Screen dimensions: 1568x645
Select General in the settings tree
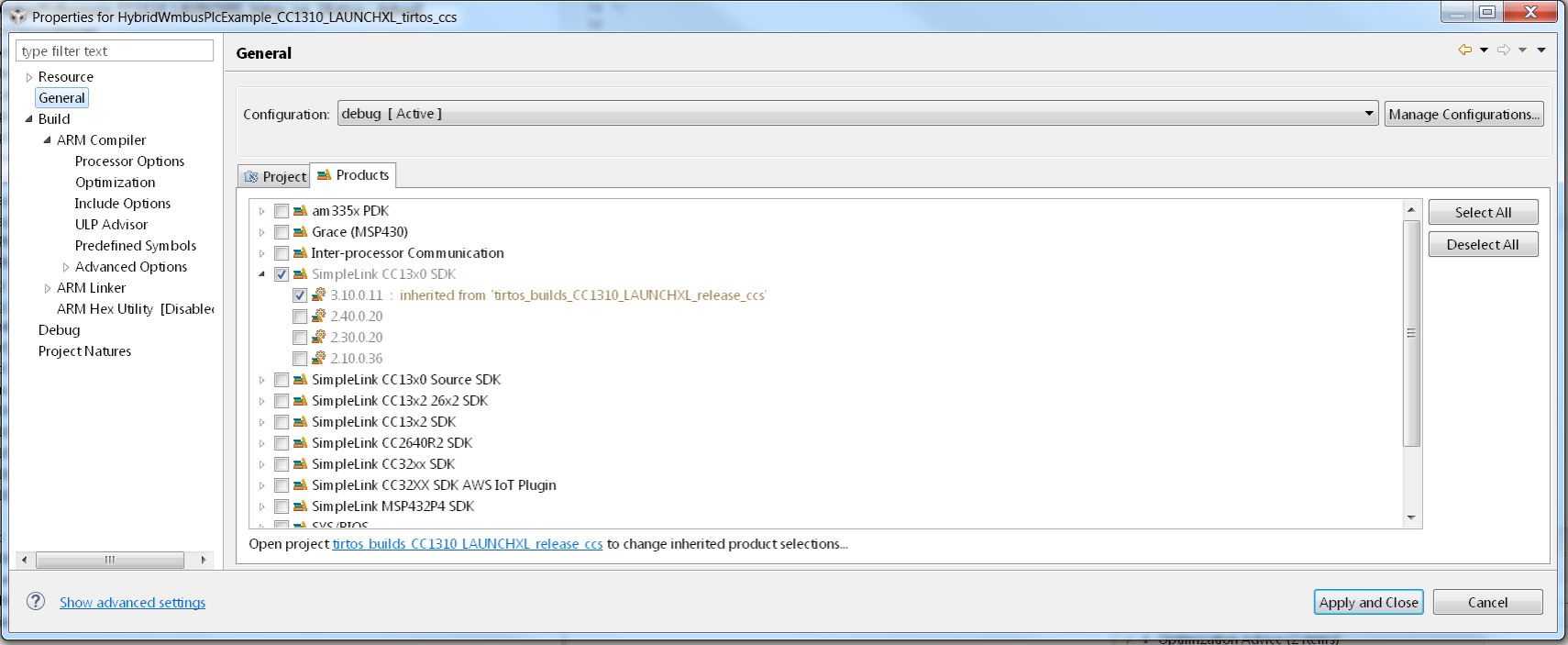coord(61,98)
